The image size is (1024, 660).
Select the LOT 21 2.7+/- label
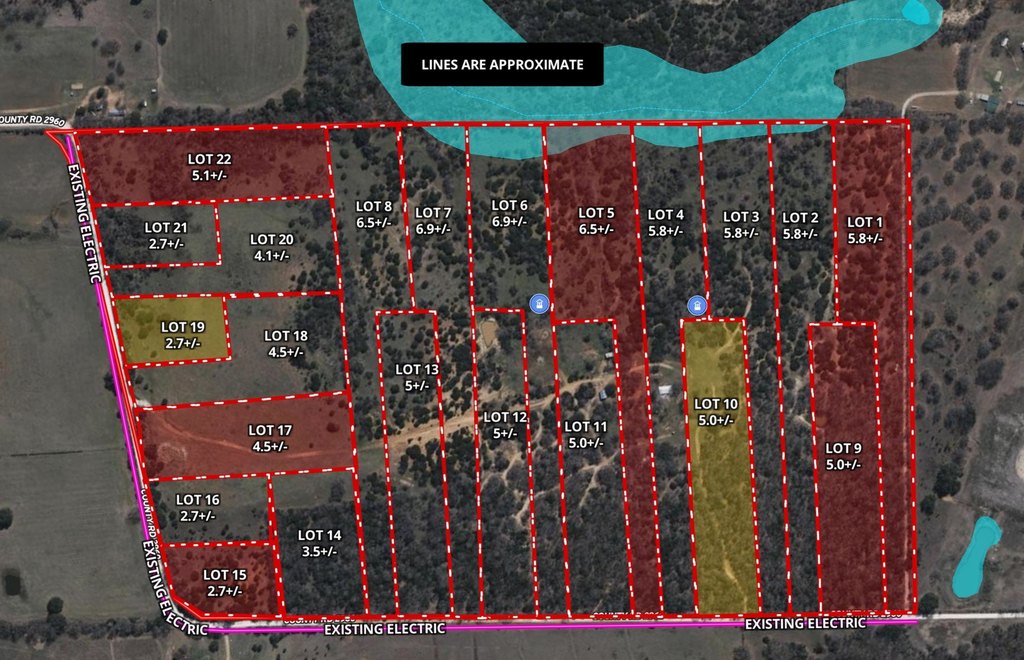[166, 236]
